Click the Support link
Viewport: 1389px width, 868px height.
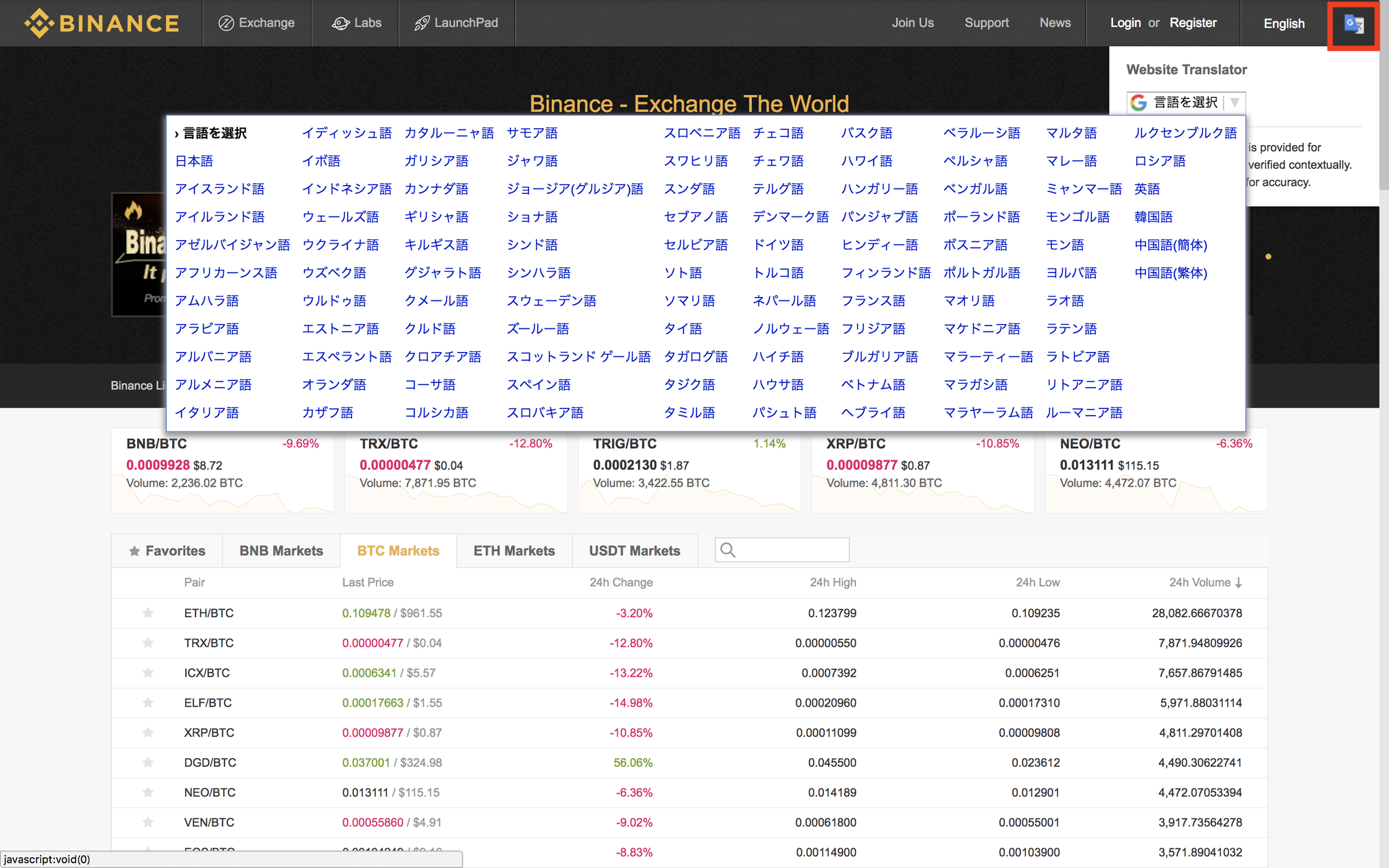[x=987, y=23]
